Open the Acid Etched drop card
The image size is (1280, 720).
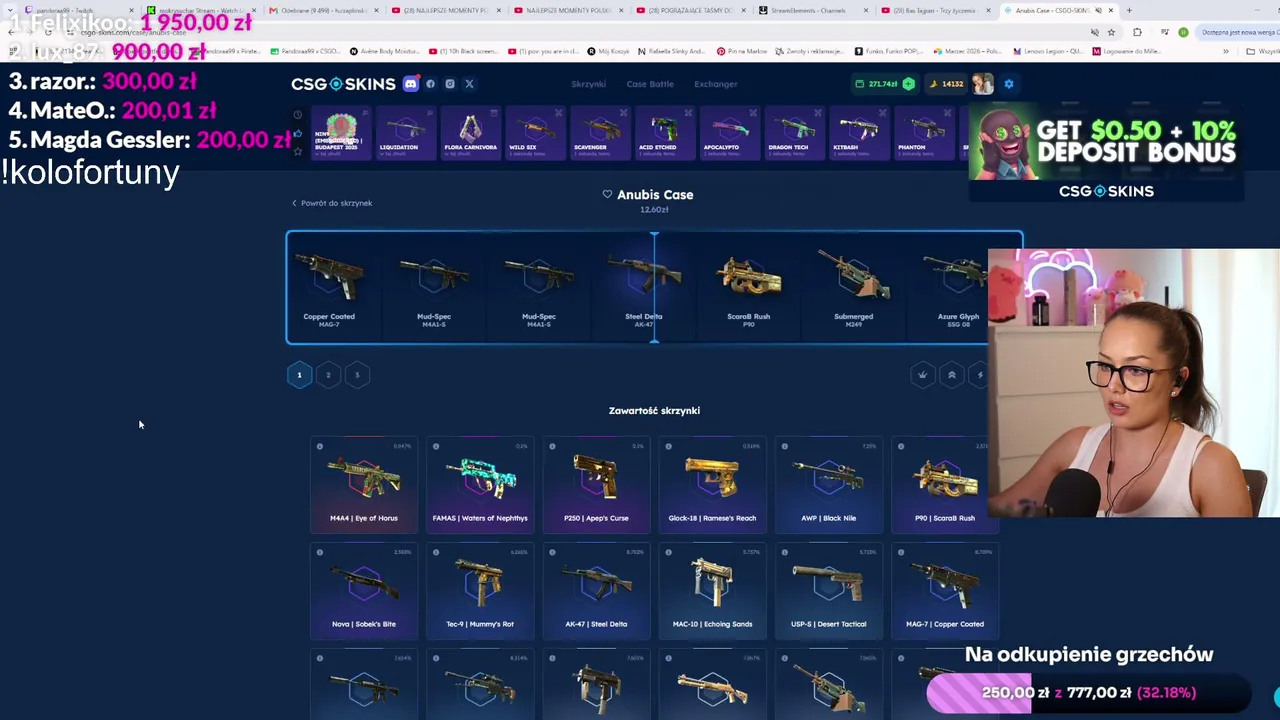pos(665,132)
